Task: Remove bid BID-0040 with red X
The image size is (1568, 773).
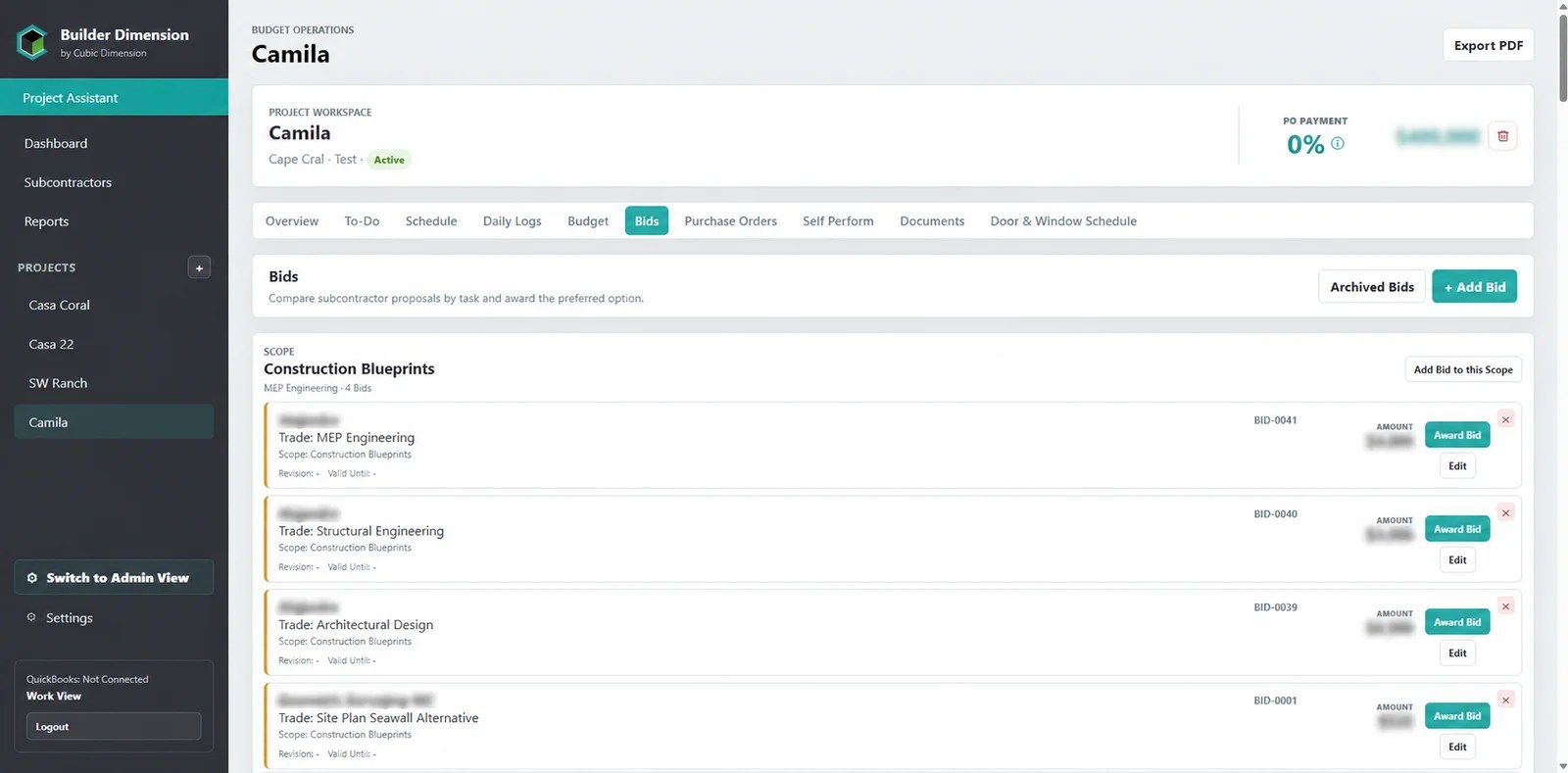Action: tap(1506, 512)
